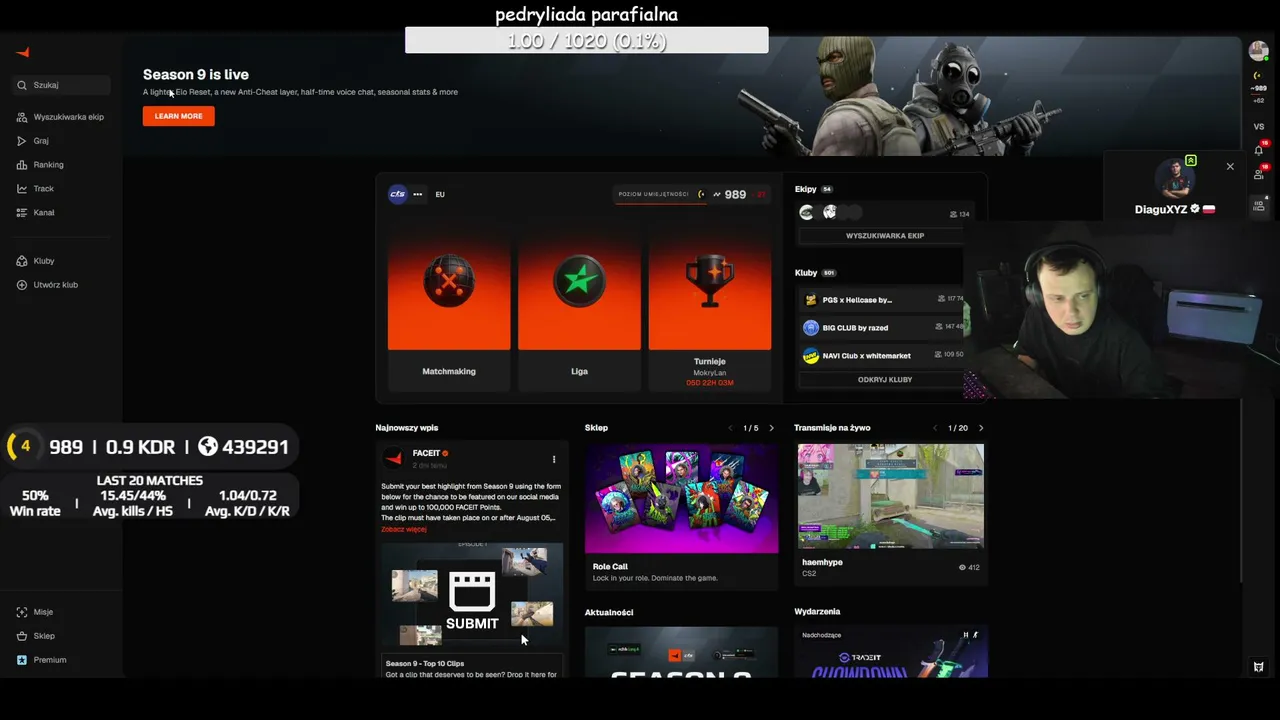
Task: Go to next Sklep item
Action: [771, 428]
